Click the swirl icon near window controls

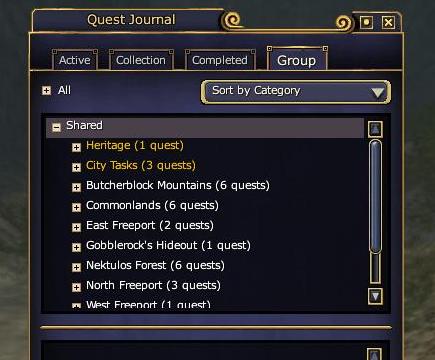pos(344,23)
